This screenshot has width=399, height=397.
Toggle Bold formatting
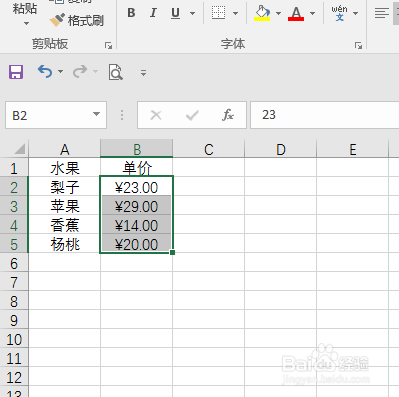click(x=131, y=13)
